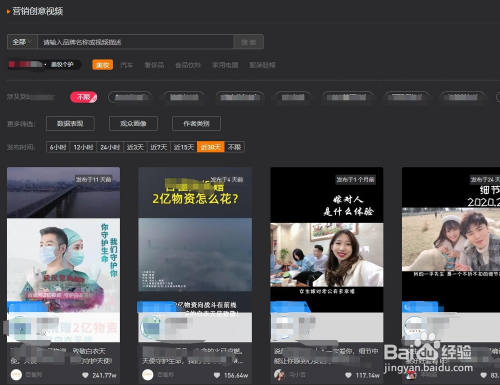Image resolution: width=500 pixels, height=385 pixels.
Task: Click the 营销创意视频 section heading
Action: (x=38, y=11)
